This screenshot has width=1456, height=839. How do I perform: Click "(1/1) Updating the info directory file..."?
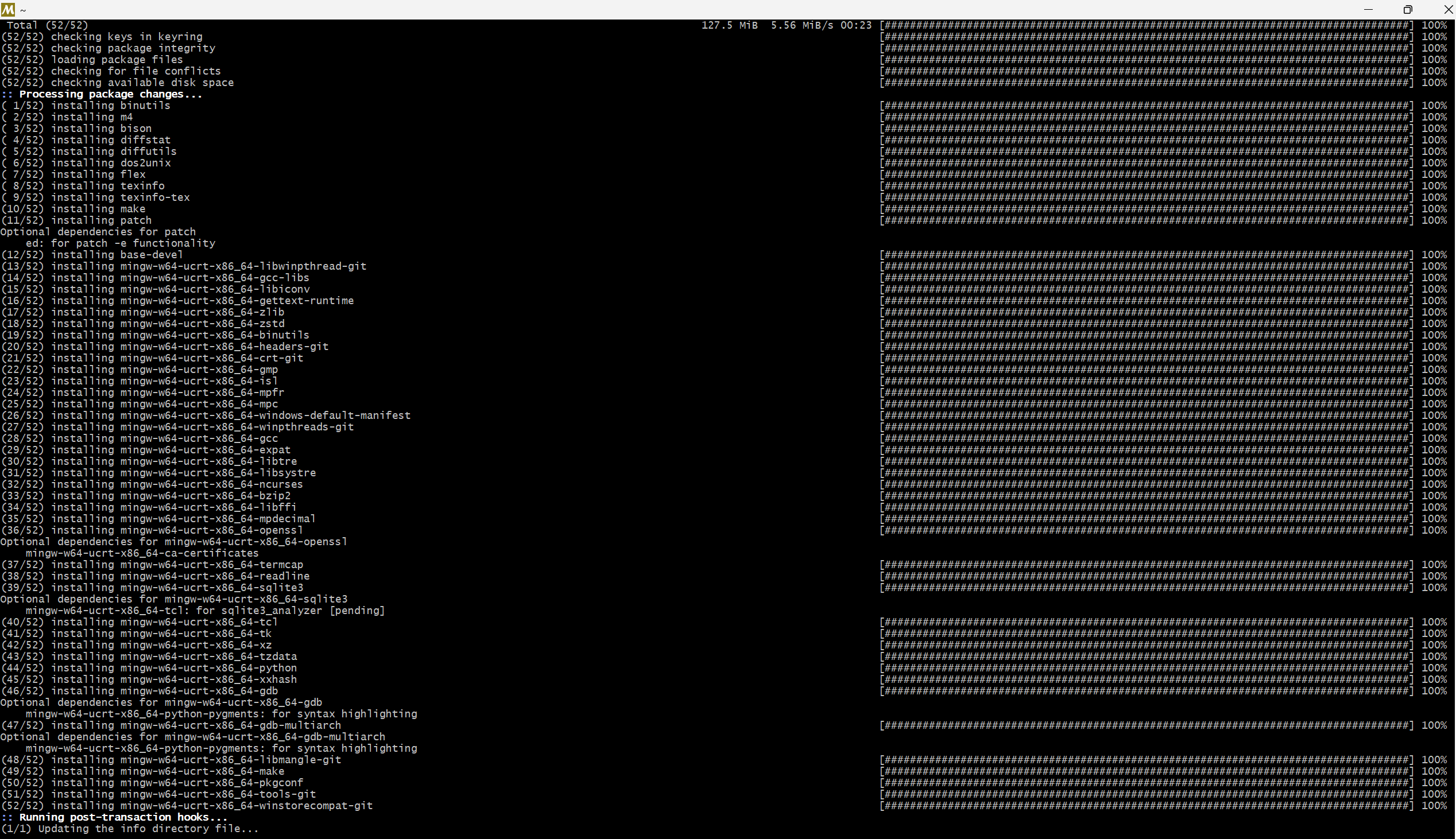point(129,829)
